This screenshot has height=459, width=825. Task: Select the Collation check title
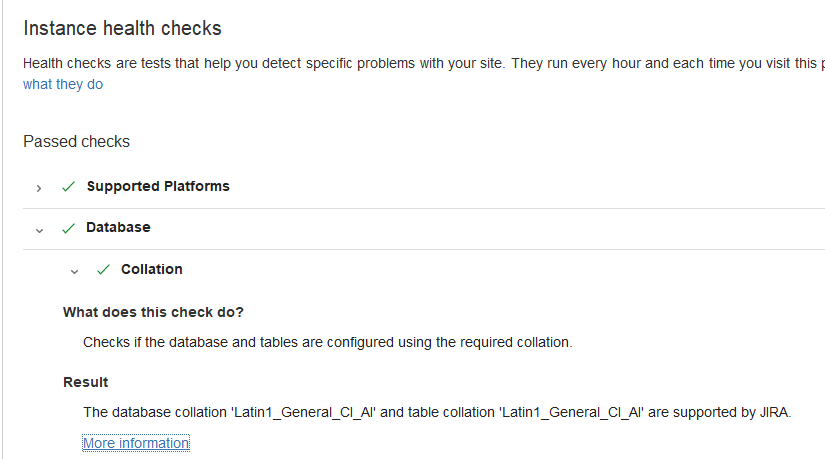pos(152,269)
